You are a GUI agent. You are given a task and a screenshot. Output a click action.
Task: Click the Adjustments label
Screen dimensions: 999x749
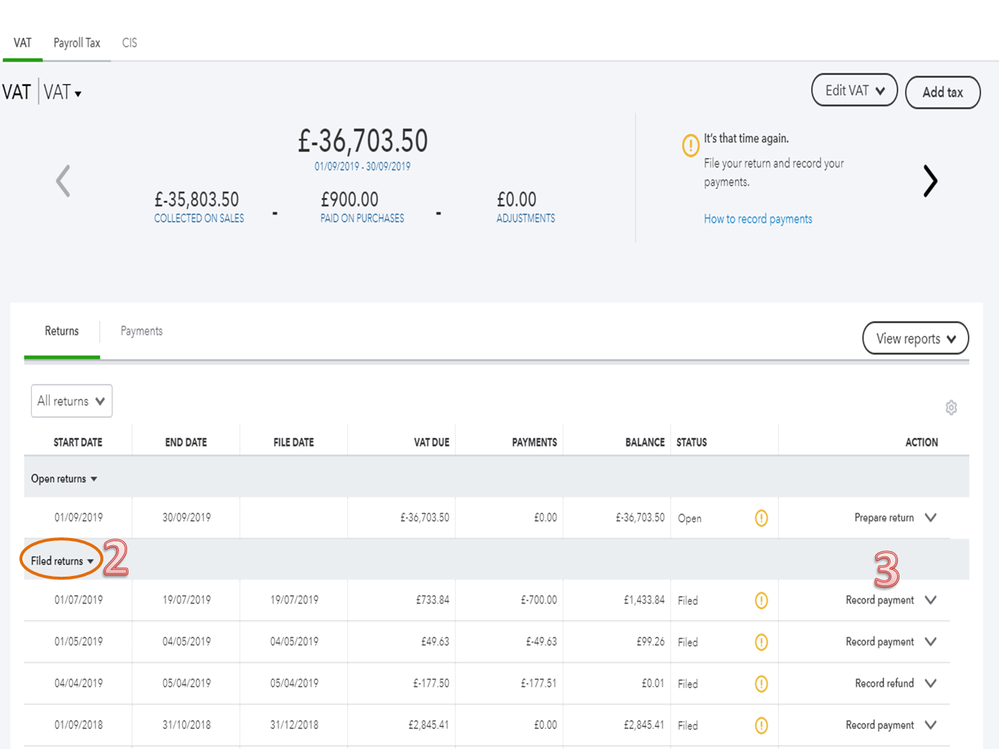(526, 218)
